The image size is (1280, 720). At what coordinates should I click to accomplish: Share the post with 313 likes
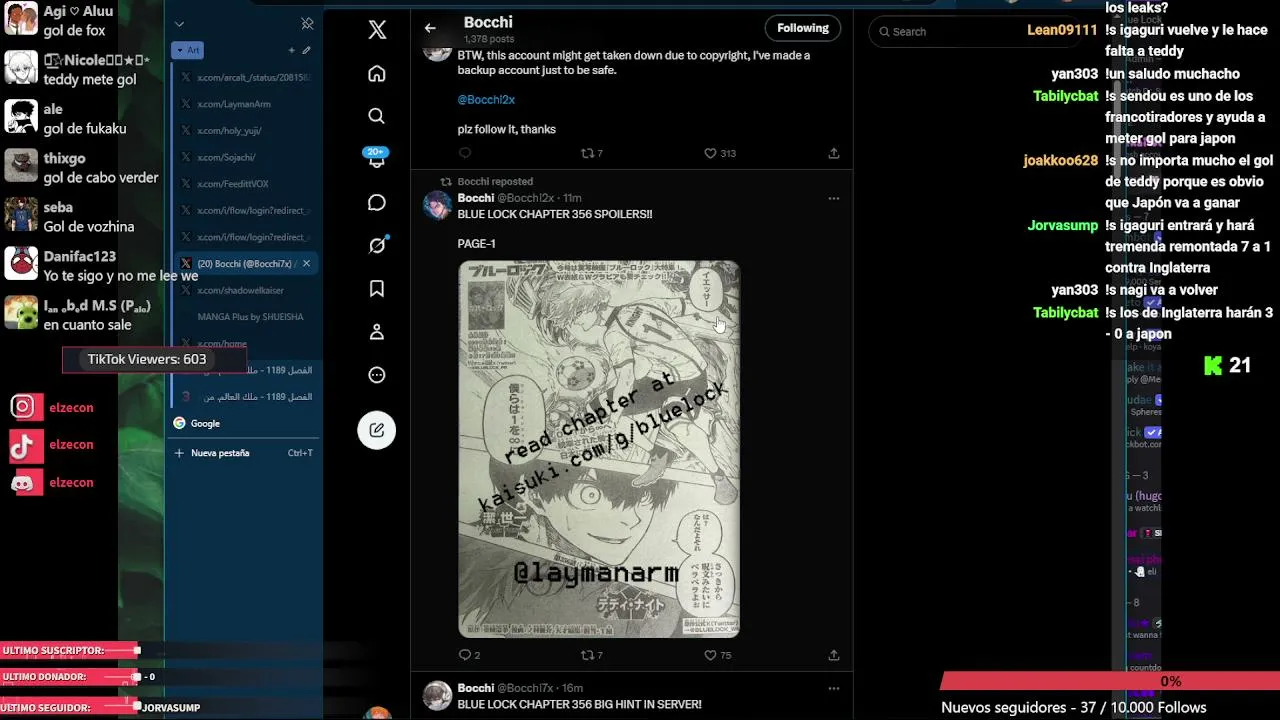click(833, 153)
